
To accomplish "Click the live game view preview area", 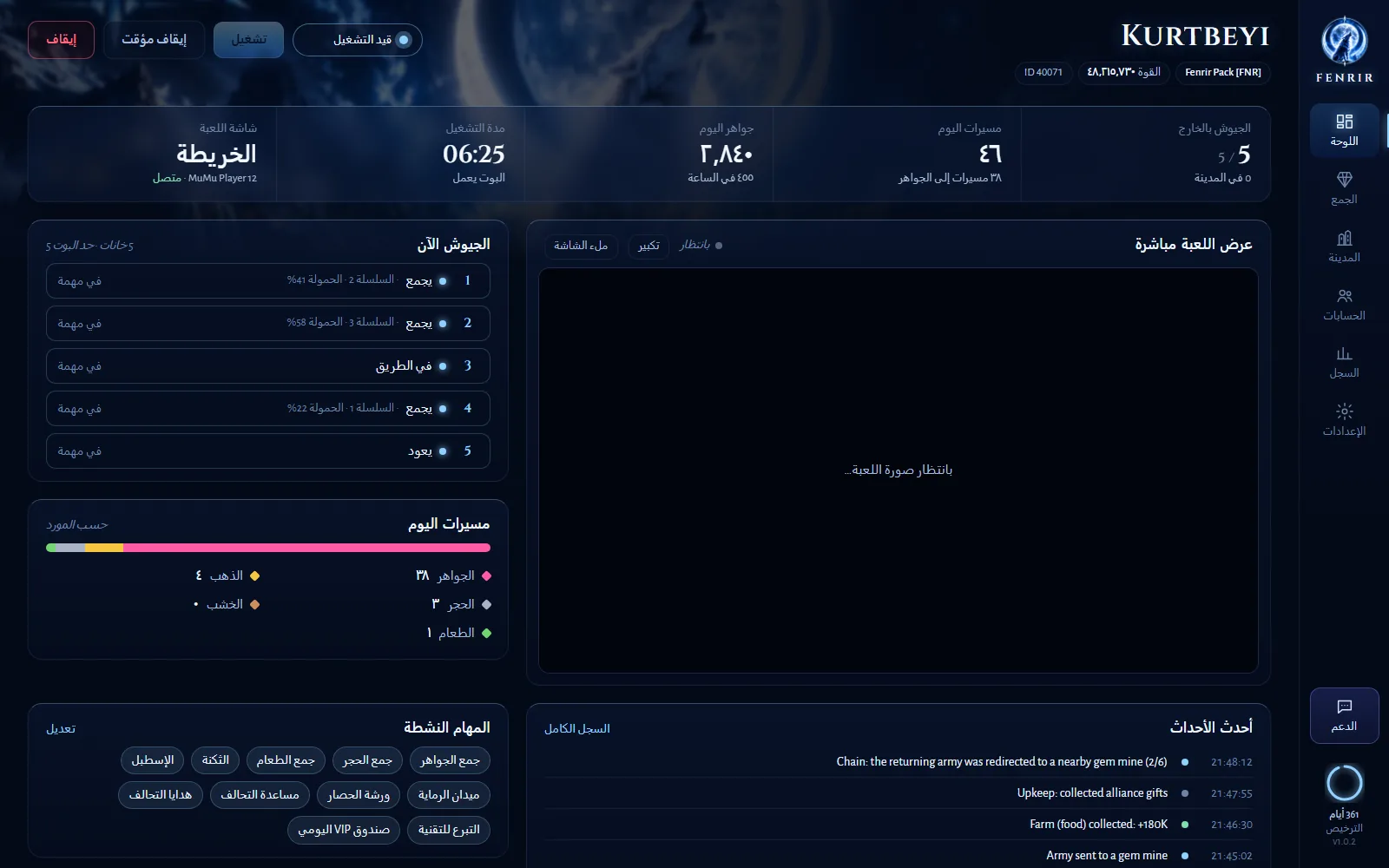I will 899,470.
